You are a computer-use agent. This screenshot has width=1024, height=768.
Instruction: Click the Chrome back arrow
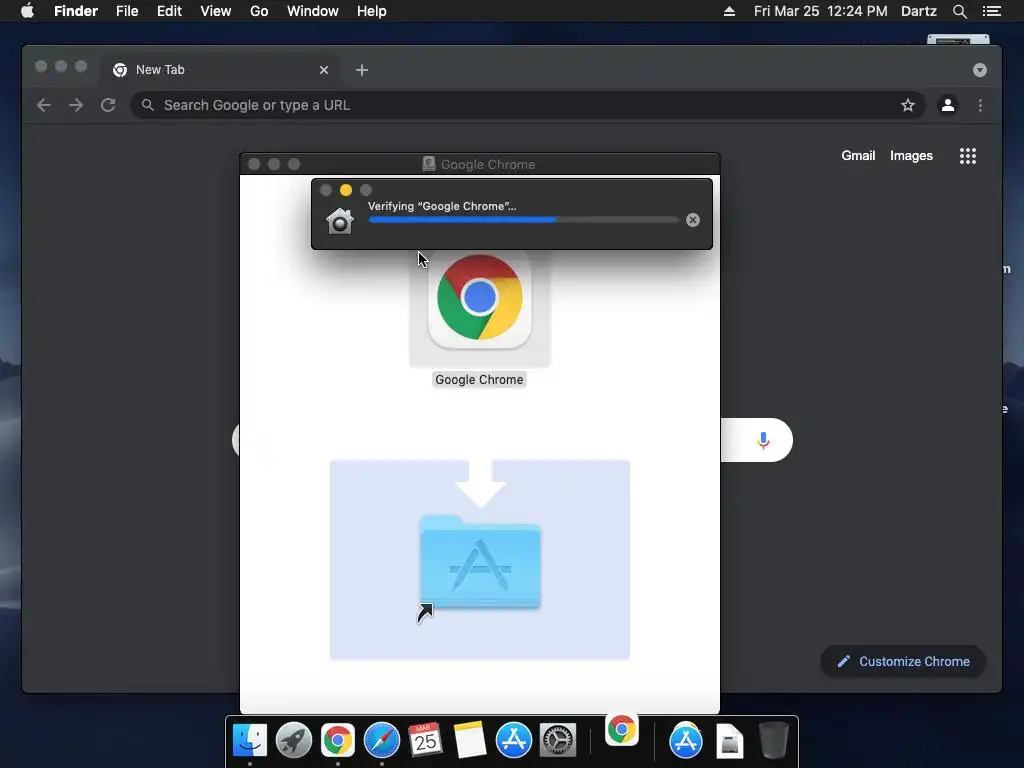click(x=44, y=105)
